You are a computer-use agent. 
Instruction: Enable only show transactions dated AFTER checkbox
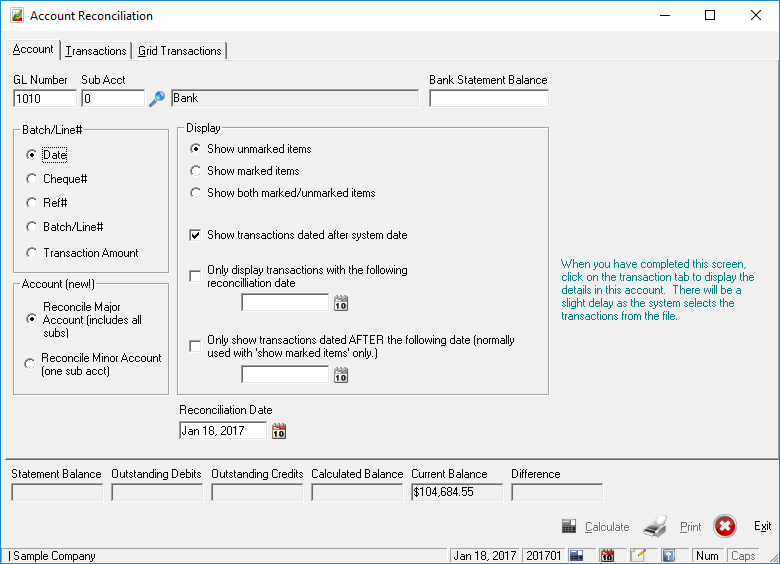(196, 346)
